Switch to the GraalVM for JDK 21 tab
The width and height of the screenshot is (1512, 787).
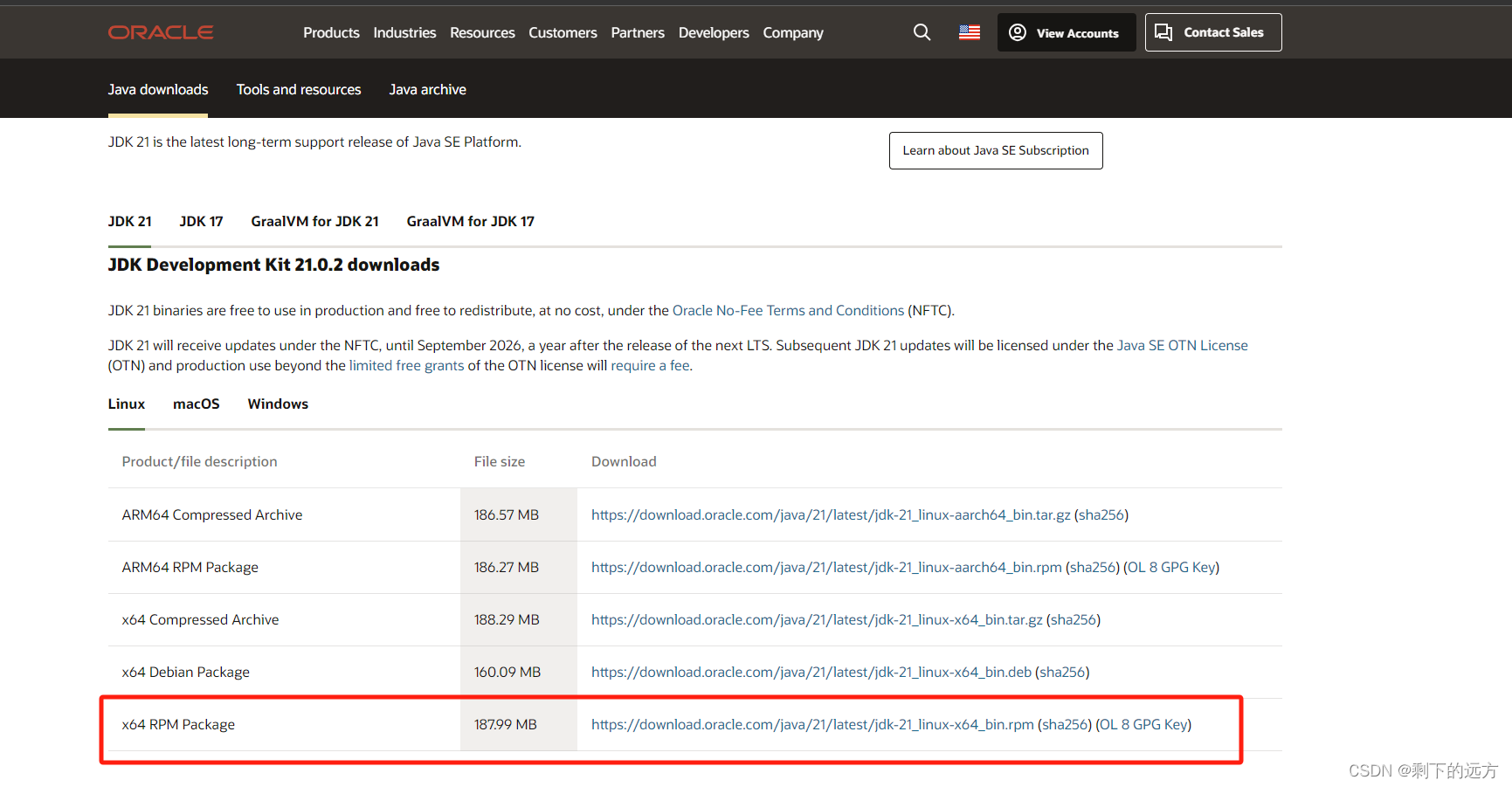[314, 221]
